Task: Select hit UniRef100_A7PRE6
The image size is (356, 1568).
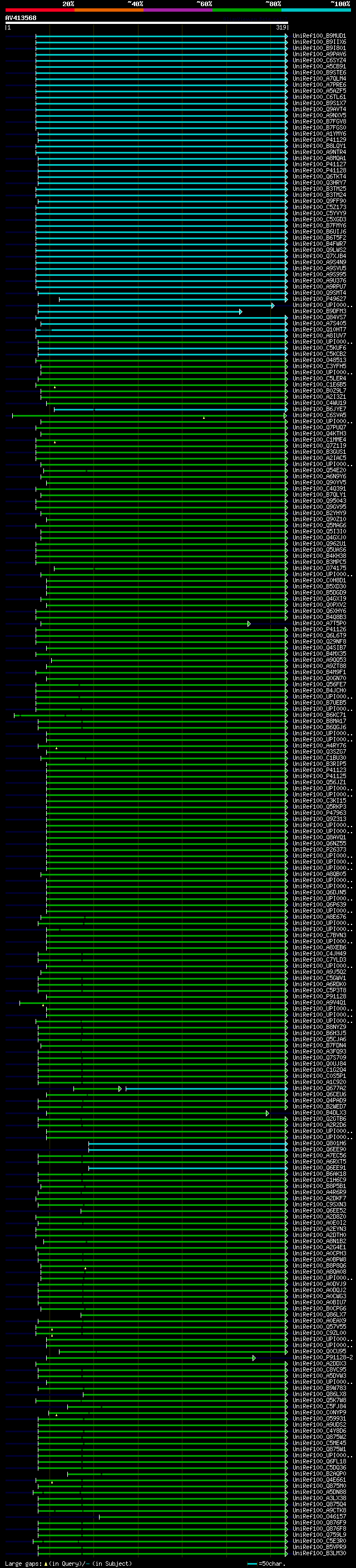Action: click(319, 85)
